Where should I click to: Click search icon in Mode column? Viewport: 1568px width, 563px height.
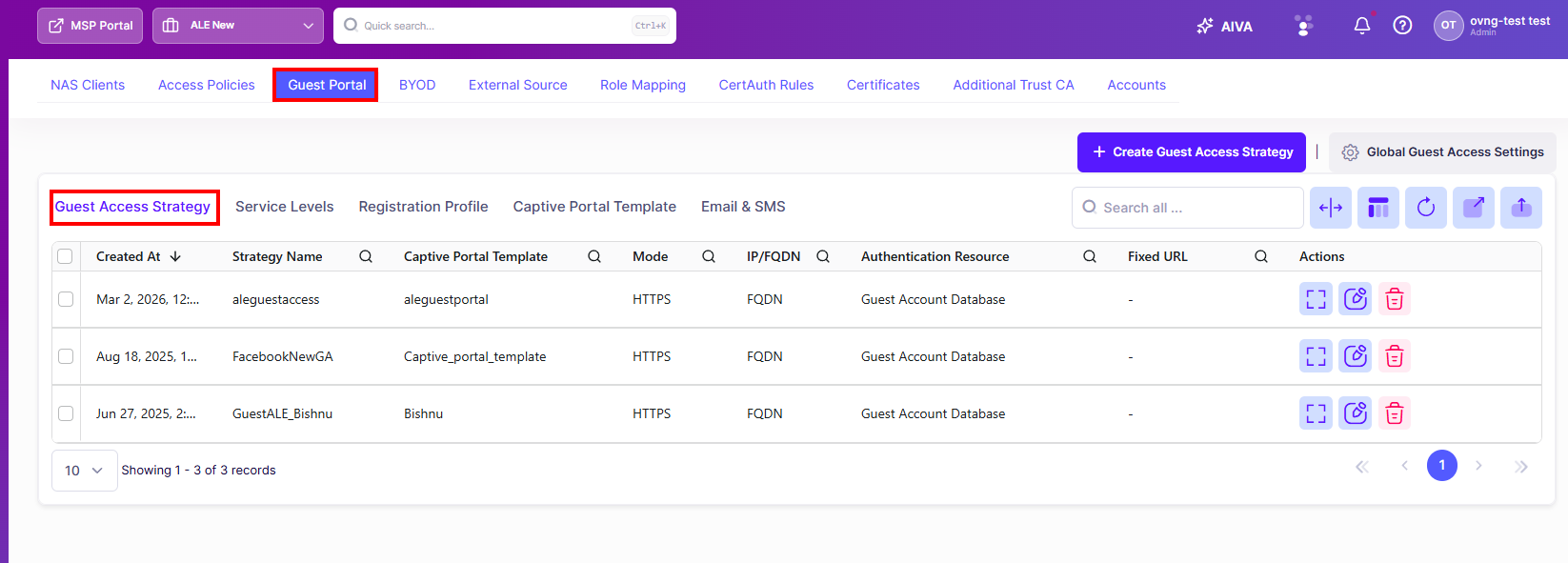(x=709, y=256)
